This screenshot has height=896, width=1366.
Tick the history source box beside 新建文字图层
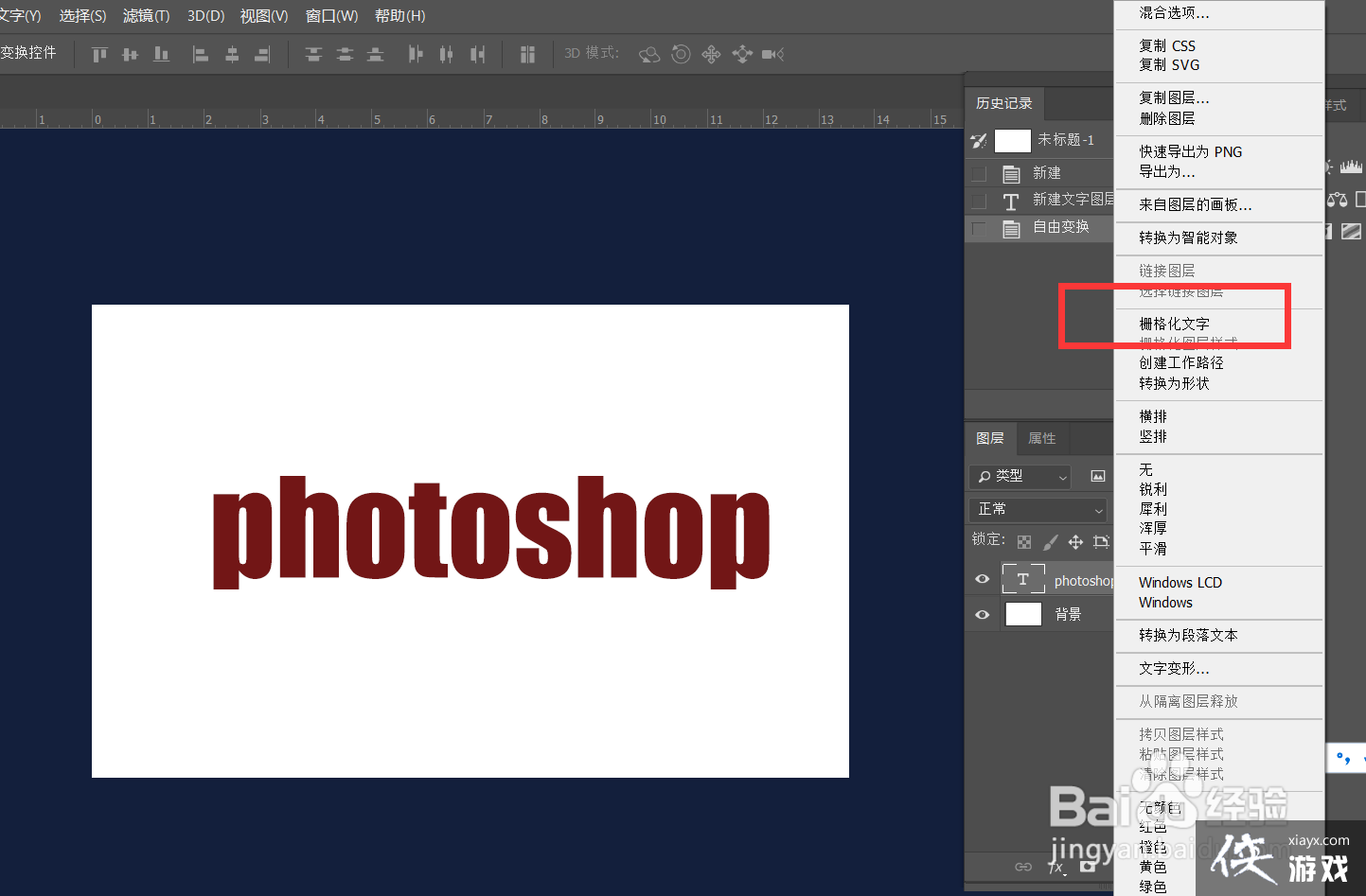pyautogui.click(x=979, y=202)
